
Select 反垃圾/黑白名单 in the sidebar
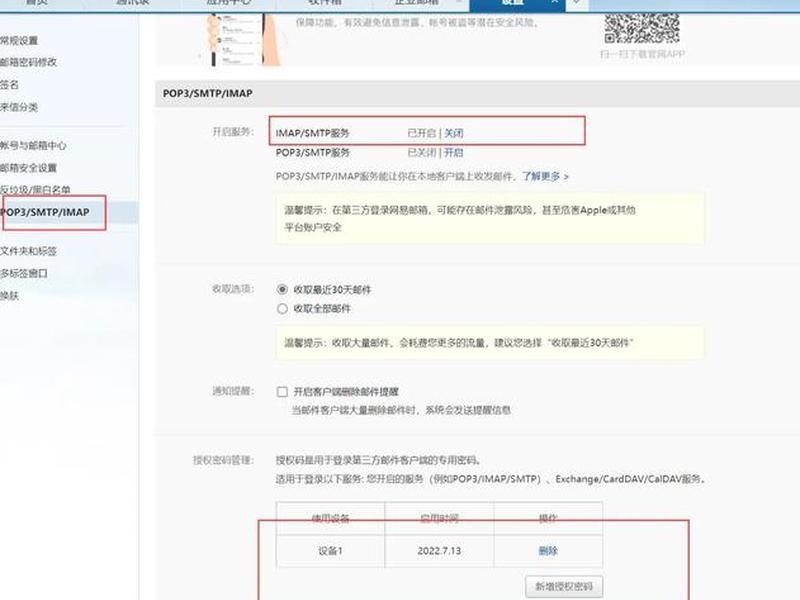[35, 190]
